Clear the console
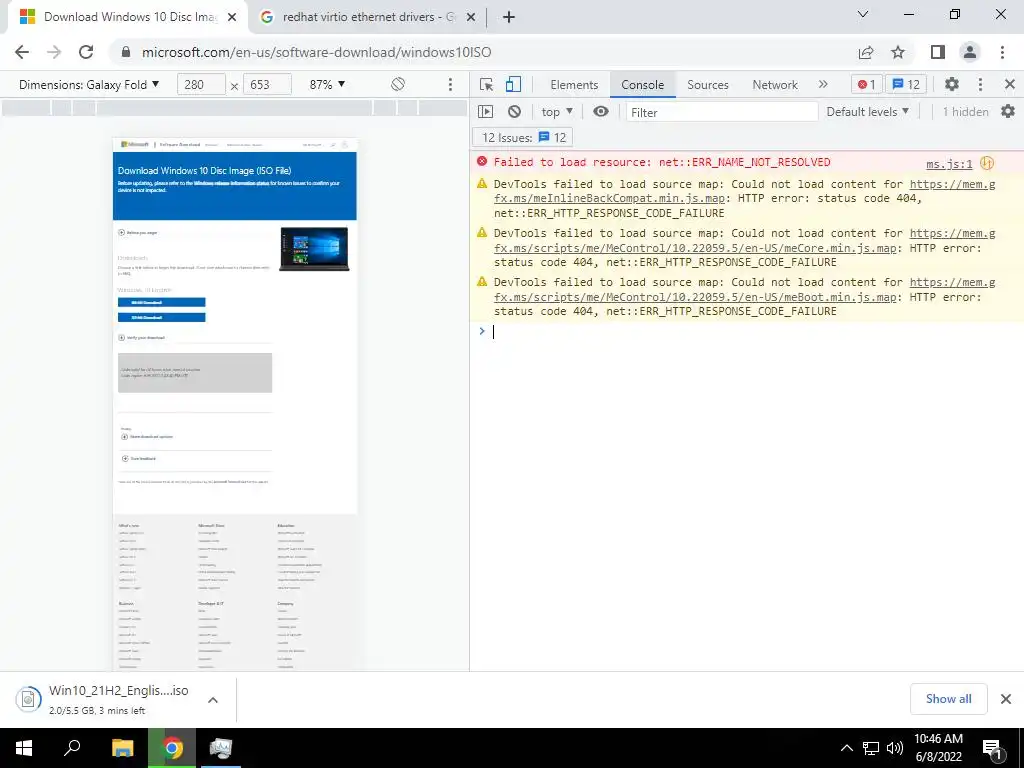1024x768 pixels. (x=515, y=112)
